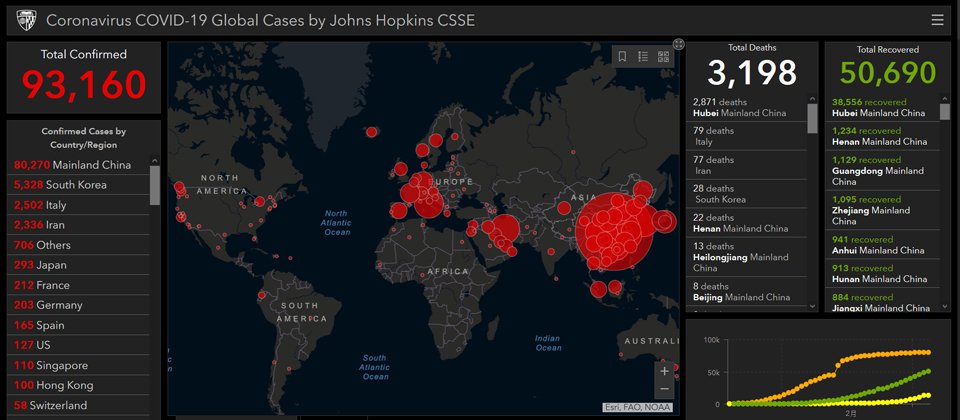The height and width of the screenshot is (420, 960).
Task: Select South Korea in the country list
Action: 78,185
